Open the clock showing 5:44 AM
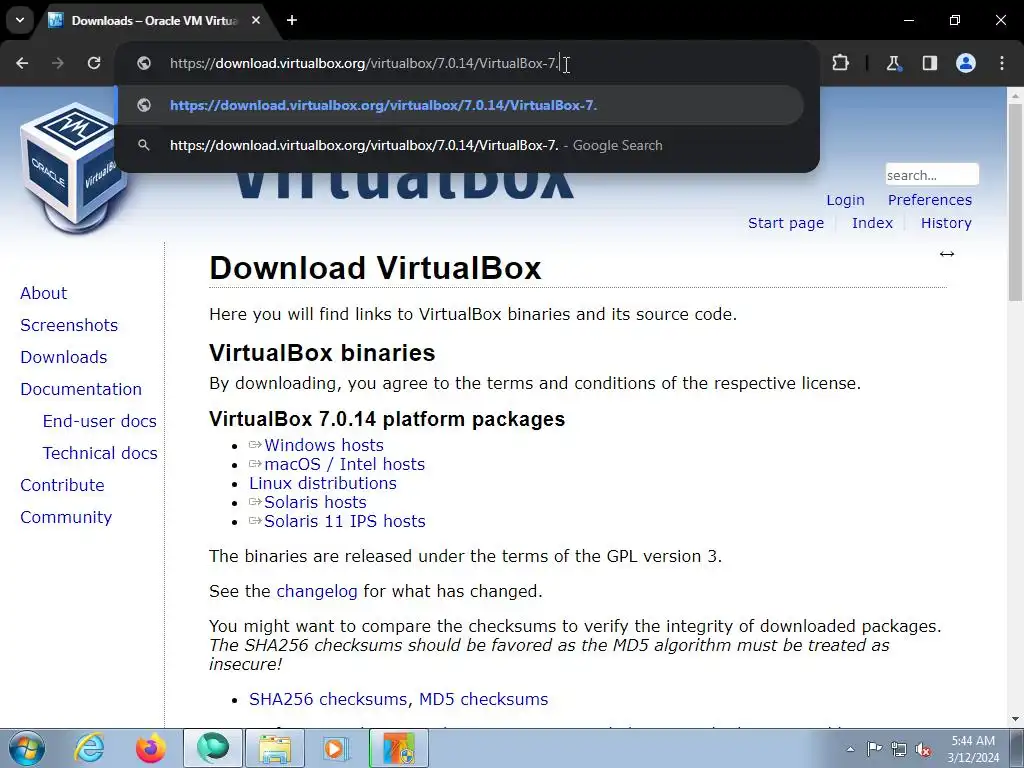This screenshot has height=768, width=1024. (x=973, y=748)
